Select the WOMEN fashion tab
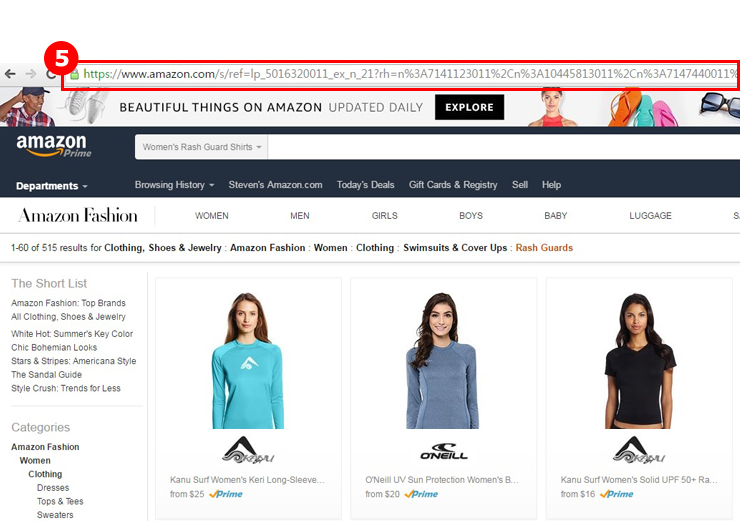Image resolution: width=740 pixels, height=532 pixels. click(x=211, y=216)
